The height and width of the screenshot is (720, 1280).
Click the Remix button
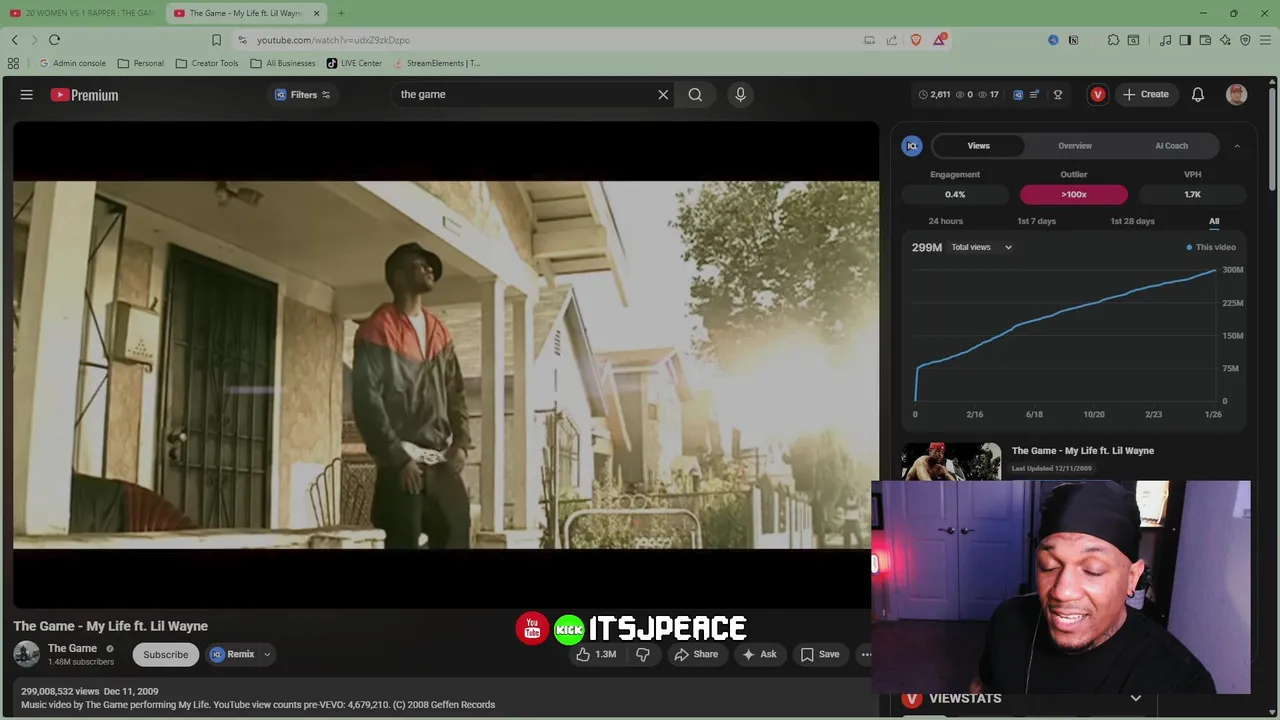coord(232,654)
